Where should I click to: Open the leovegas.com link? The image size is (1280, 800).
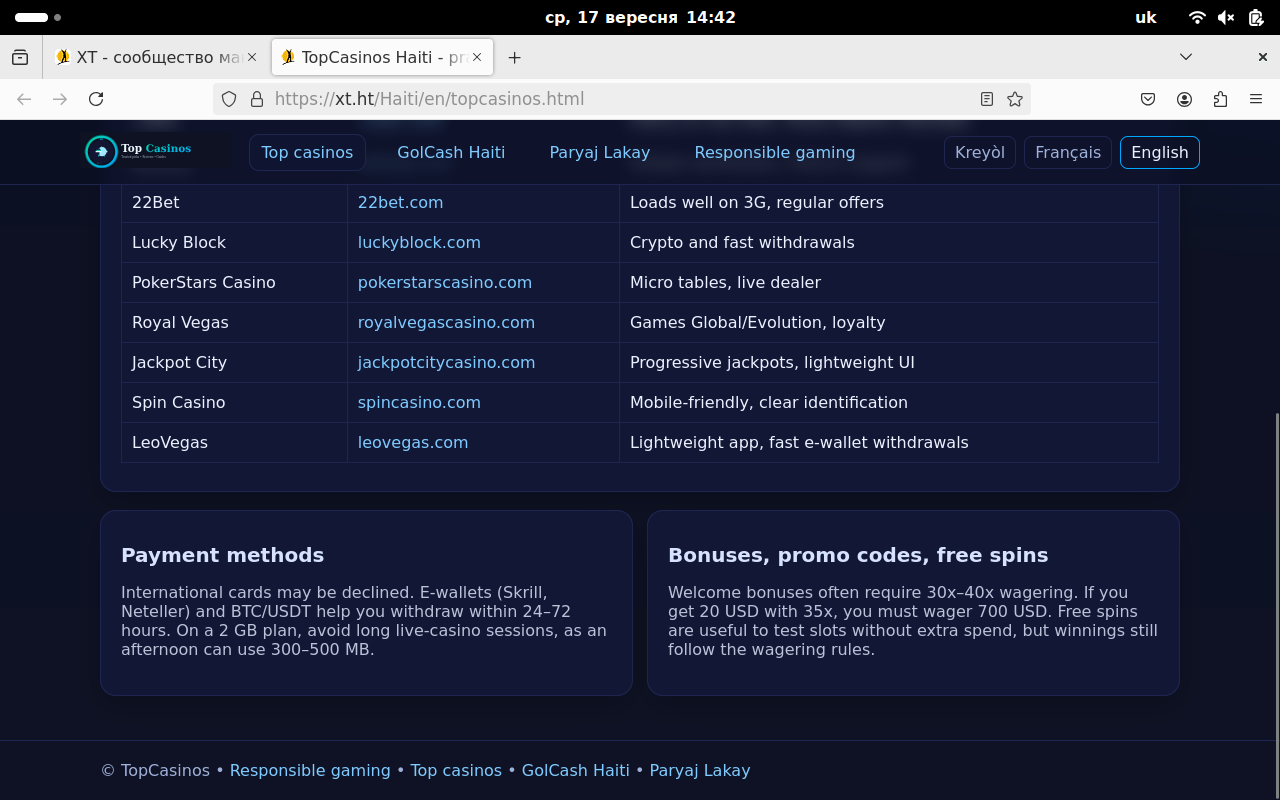tap(413, 442)
